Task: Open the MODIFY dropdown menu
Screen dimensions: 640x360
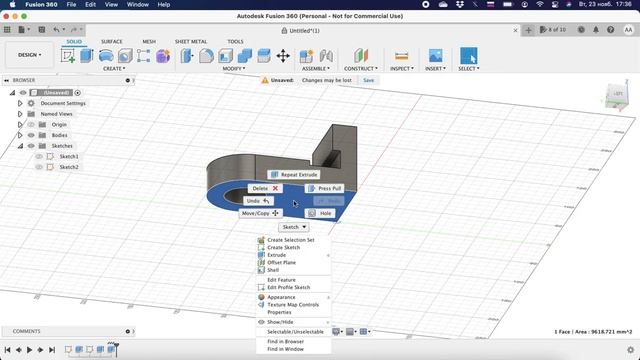Action: (x=234, y=69)
